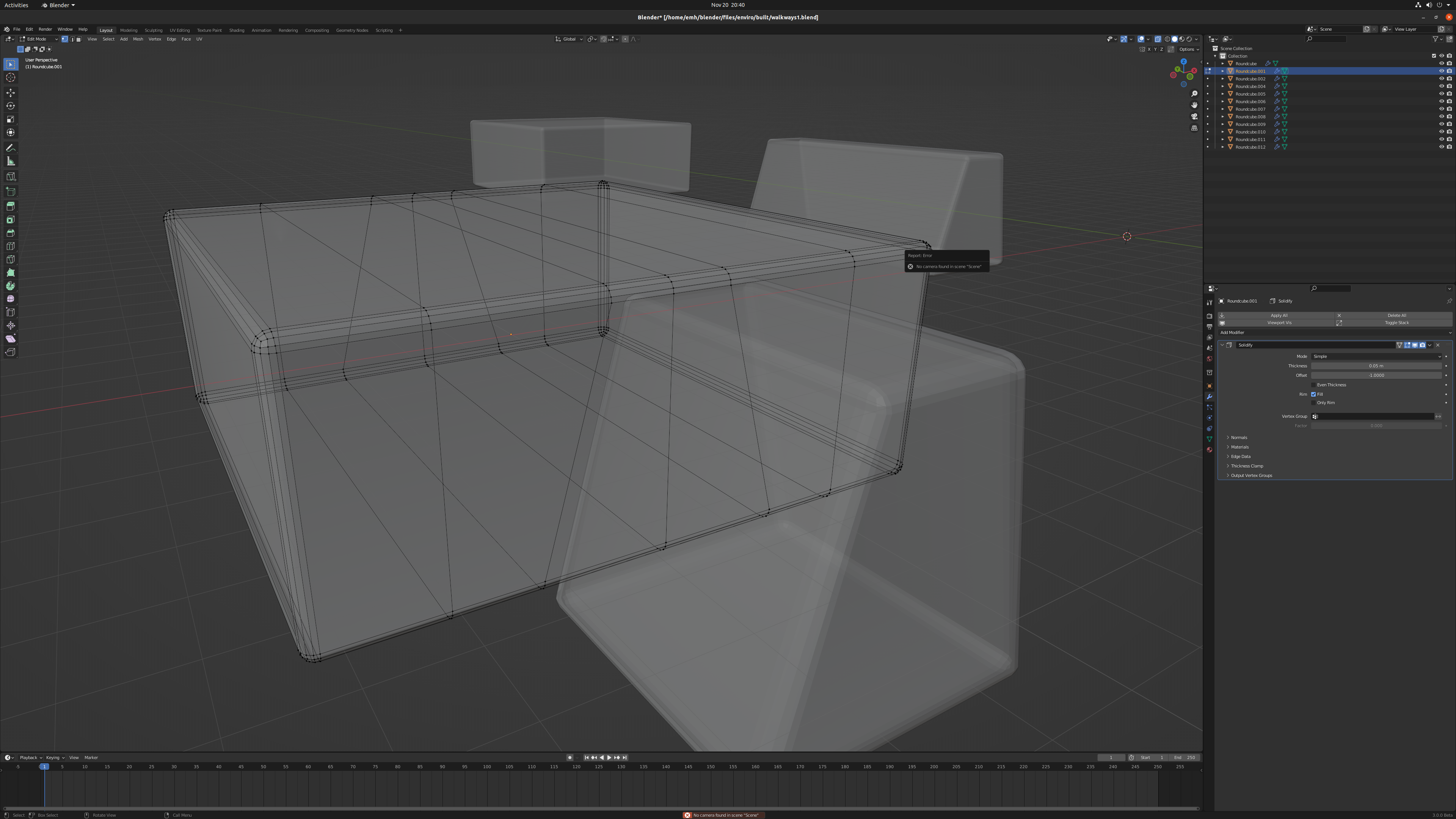
Task: Choose the Annotate pencil tool
Action: click(x=11, y=148)
